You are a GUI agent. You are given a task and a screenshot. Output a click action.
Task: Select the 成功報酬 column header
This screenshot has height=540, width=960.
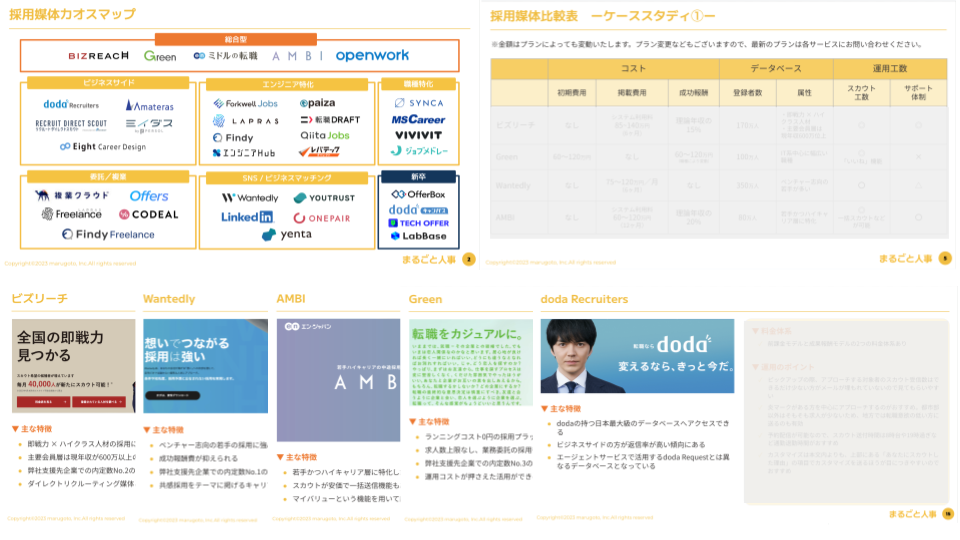point(693,92)
